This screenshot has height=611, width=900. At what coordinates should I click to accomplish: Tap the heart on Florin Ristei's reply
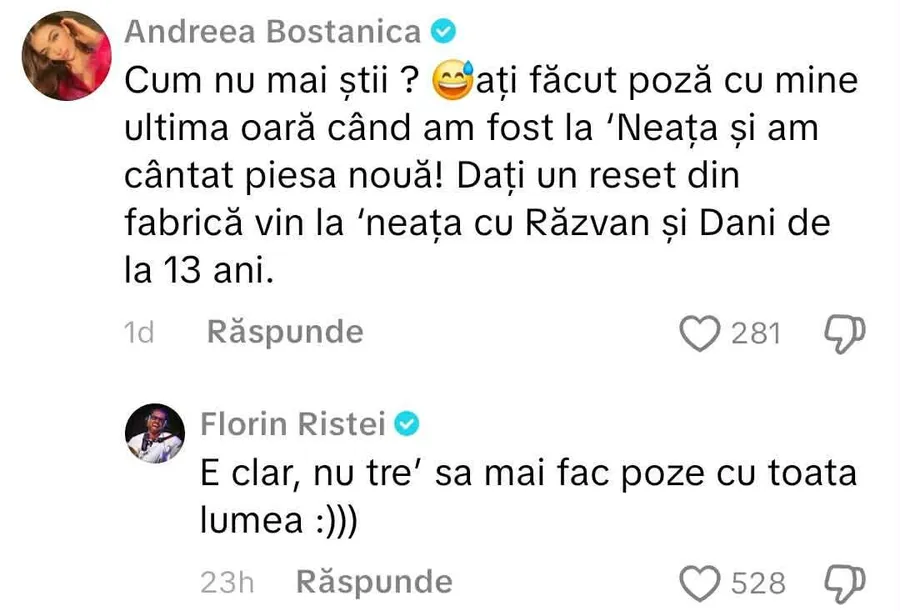[x=701, y=582]
